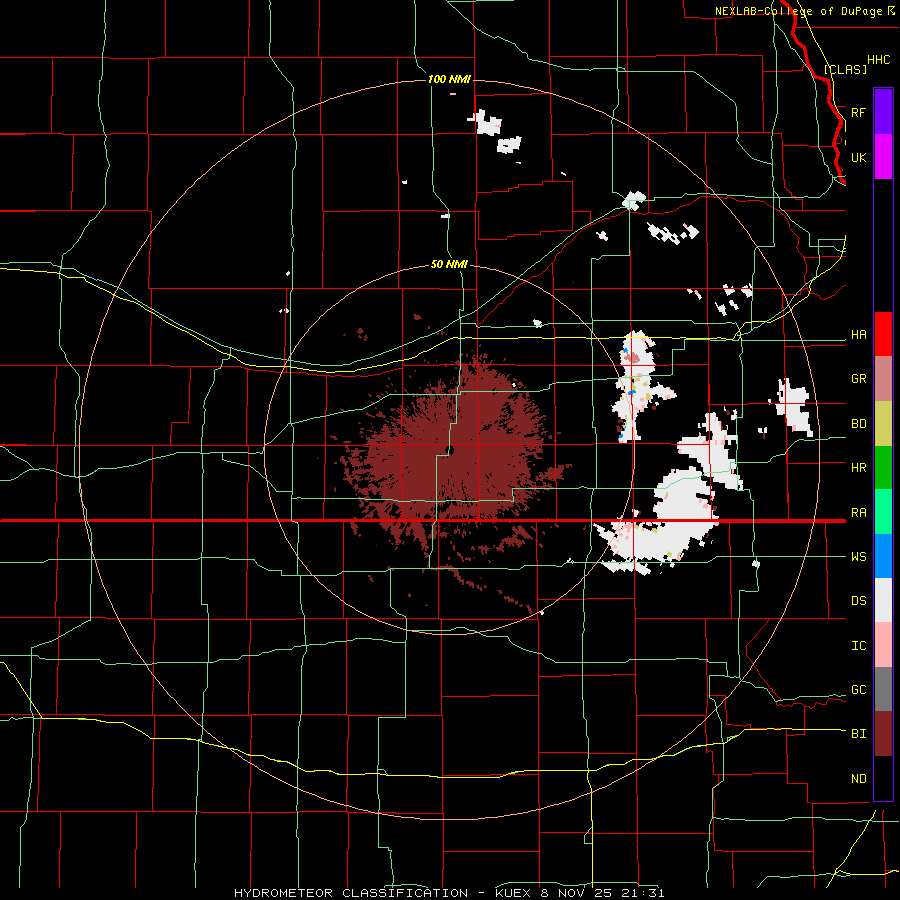Click the UK legend label

point(858,157)
